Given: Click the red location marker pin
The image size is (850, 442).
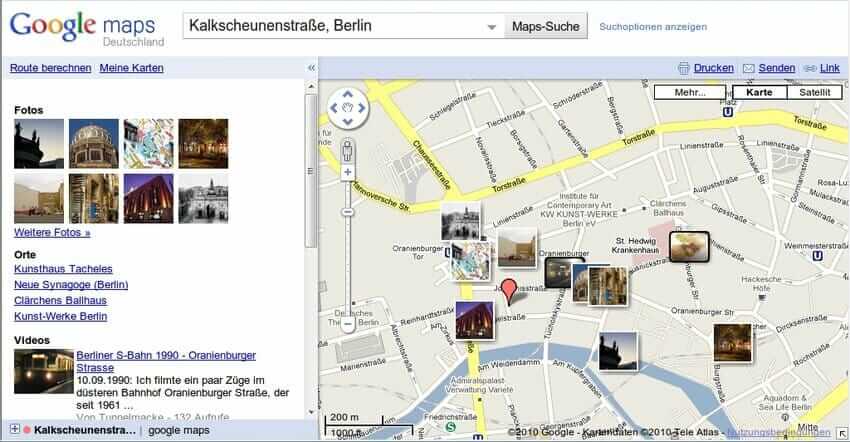Looking at the screenshot, I should coord(509,291).
